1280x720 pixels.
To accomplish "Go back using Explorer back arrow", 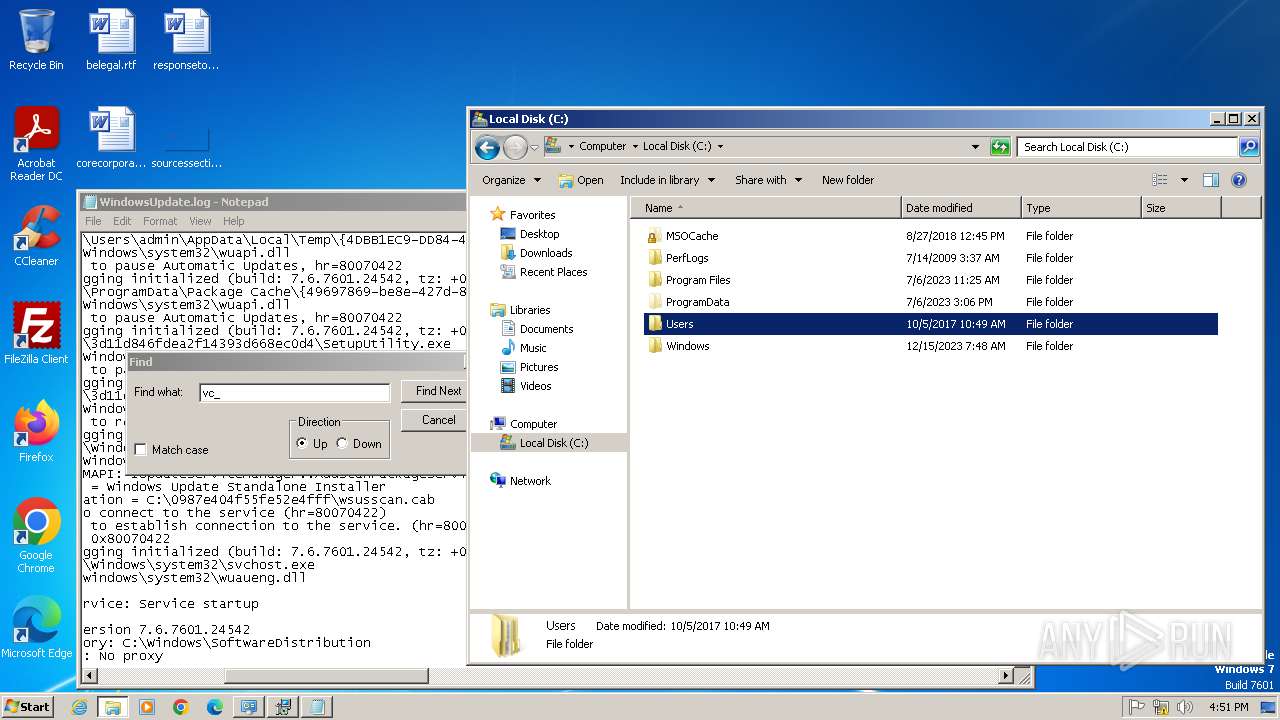I will [x=487, y=147].
